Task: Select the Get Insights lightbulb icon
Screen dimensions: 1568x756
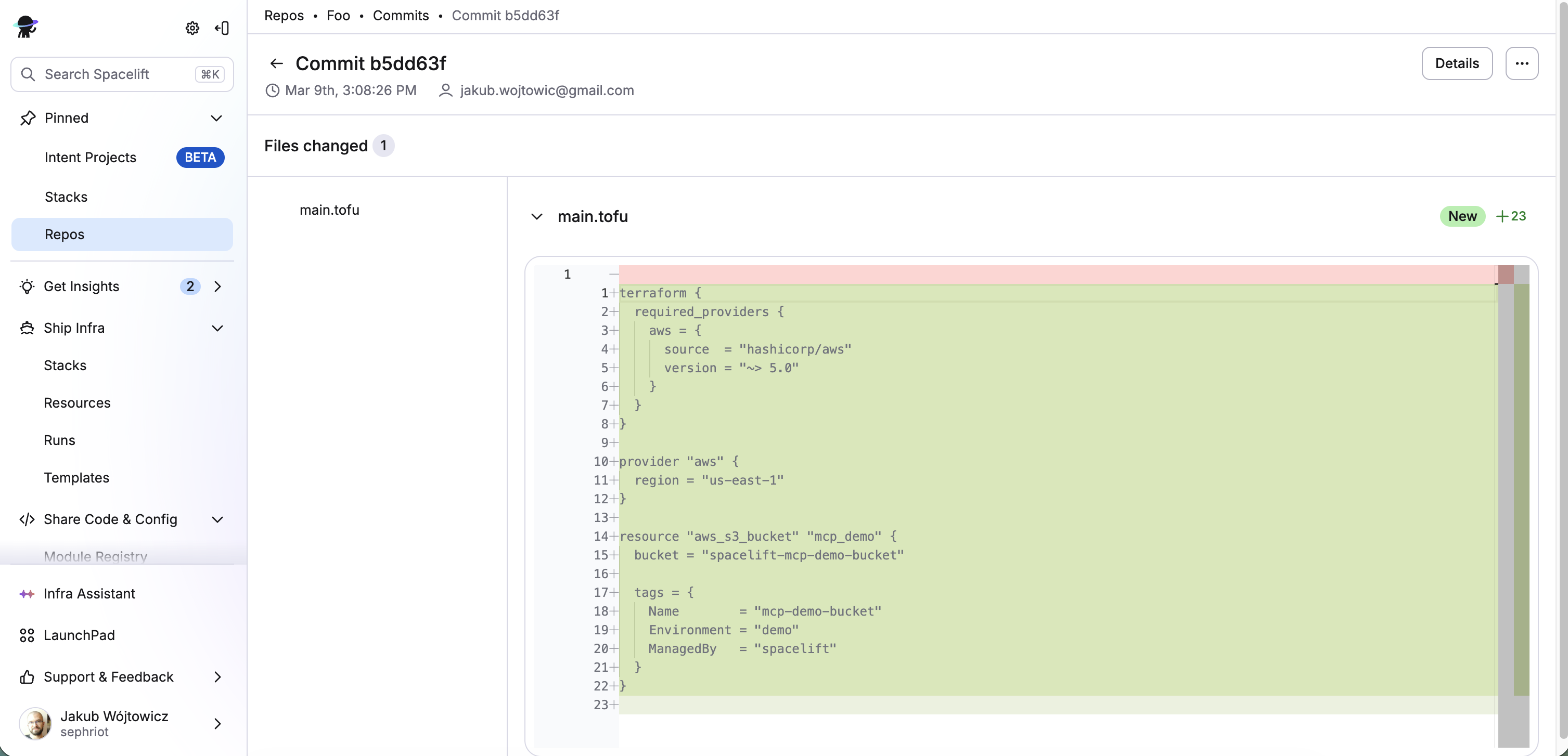Action: click(x=27, y=286)
